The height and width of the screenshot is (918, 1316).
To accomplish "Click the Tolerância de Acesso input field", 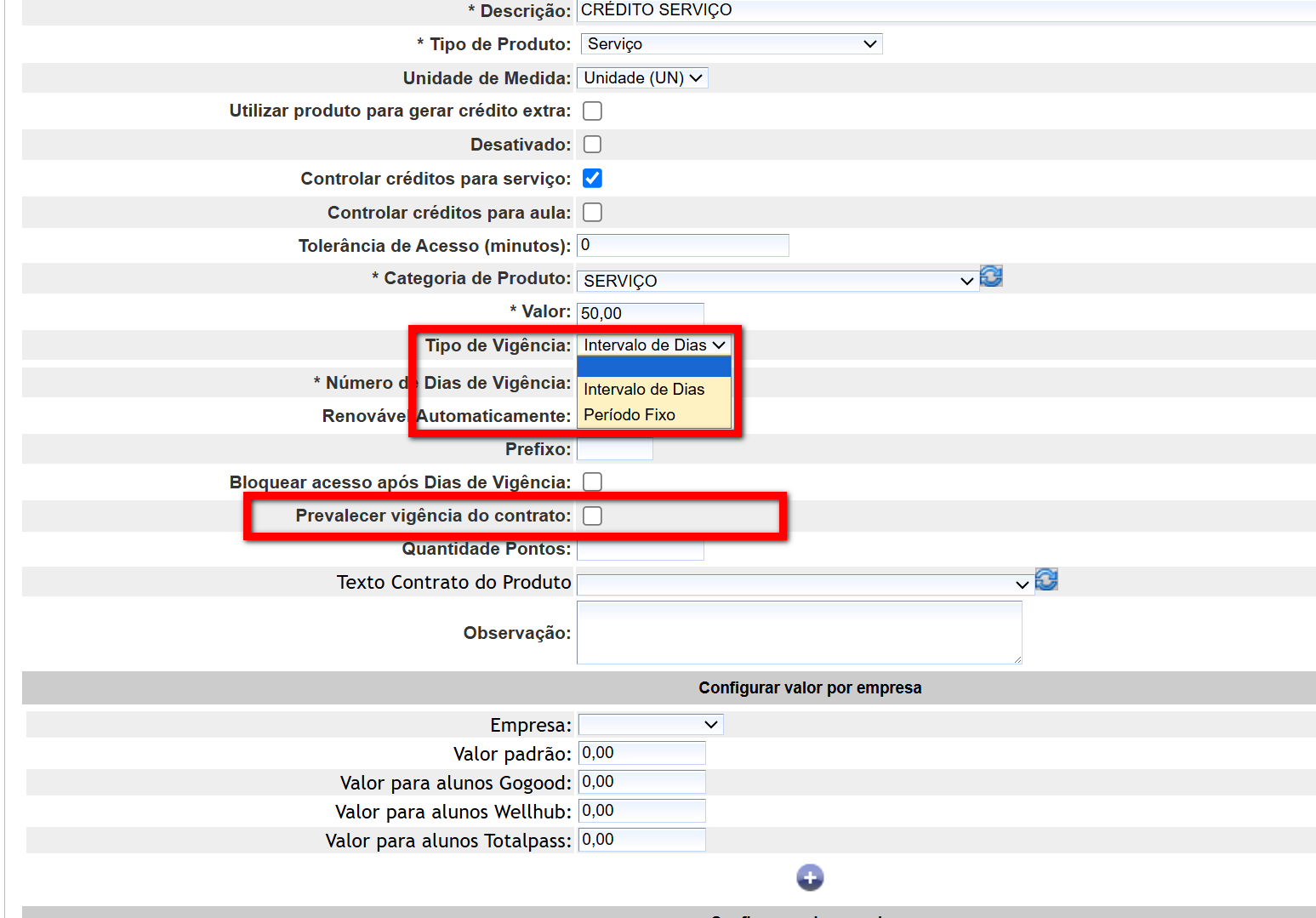I will [x=682, y=245].
